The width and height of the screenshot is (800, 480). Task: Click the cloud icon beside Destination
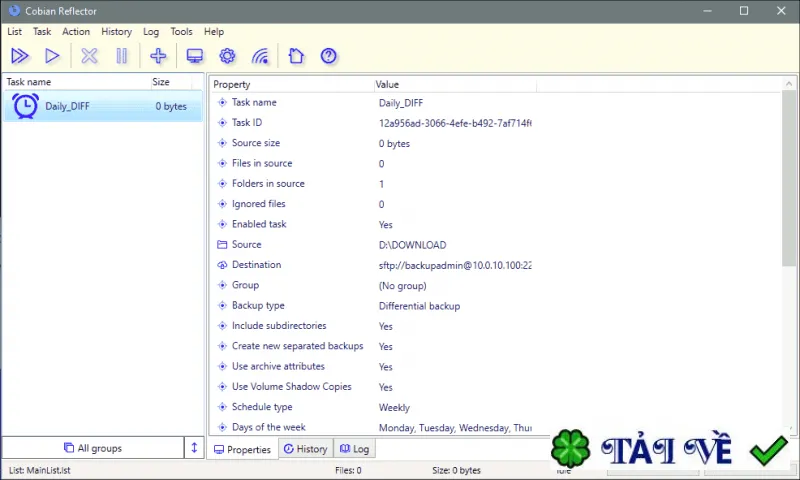pos(222,265)
